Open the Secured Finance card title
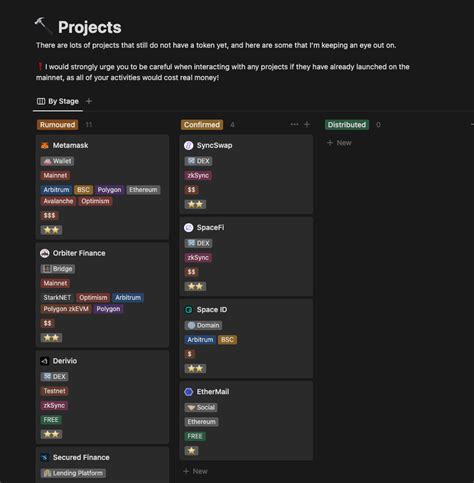Screen dimensions: 474x483 81,457
